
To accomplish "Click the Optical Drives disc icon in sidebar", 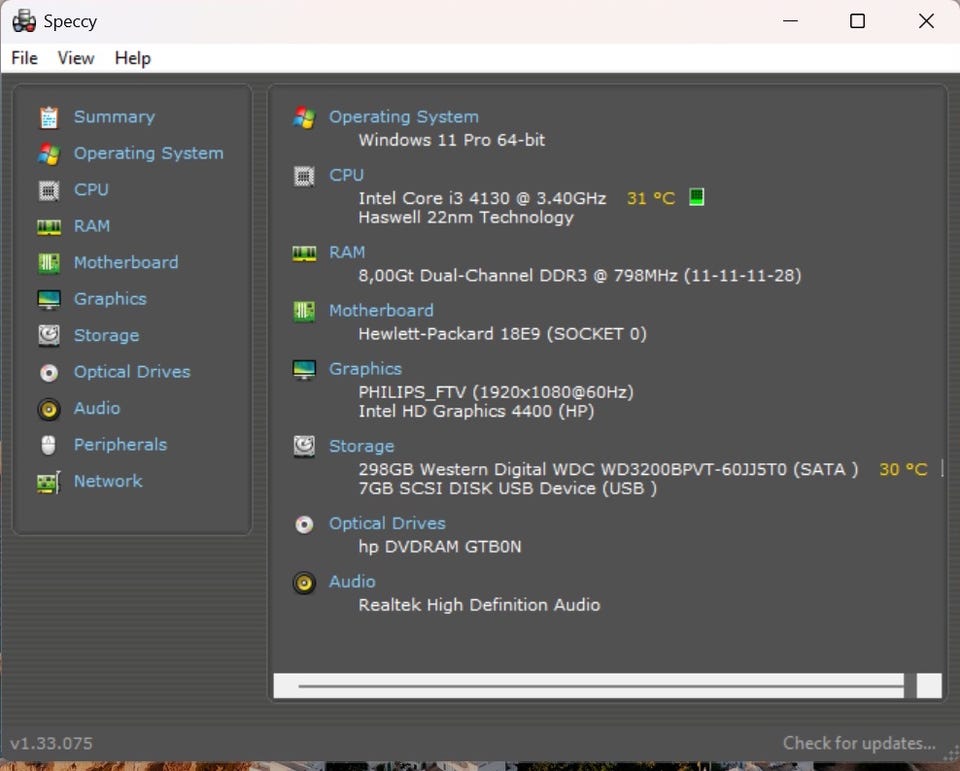I will (49, 372).
